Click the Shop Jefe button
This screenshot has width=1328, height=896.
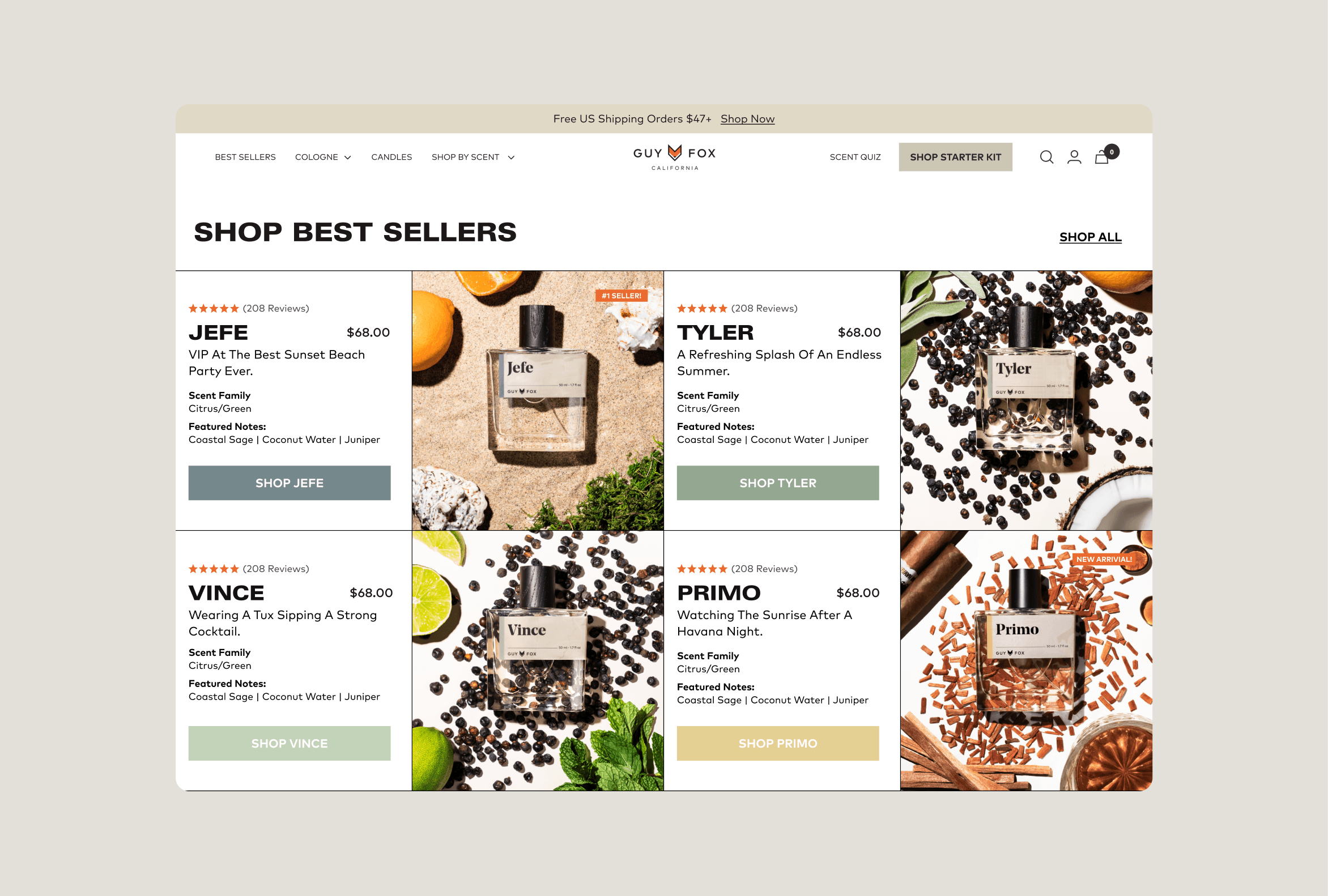coord(290,483)
